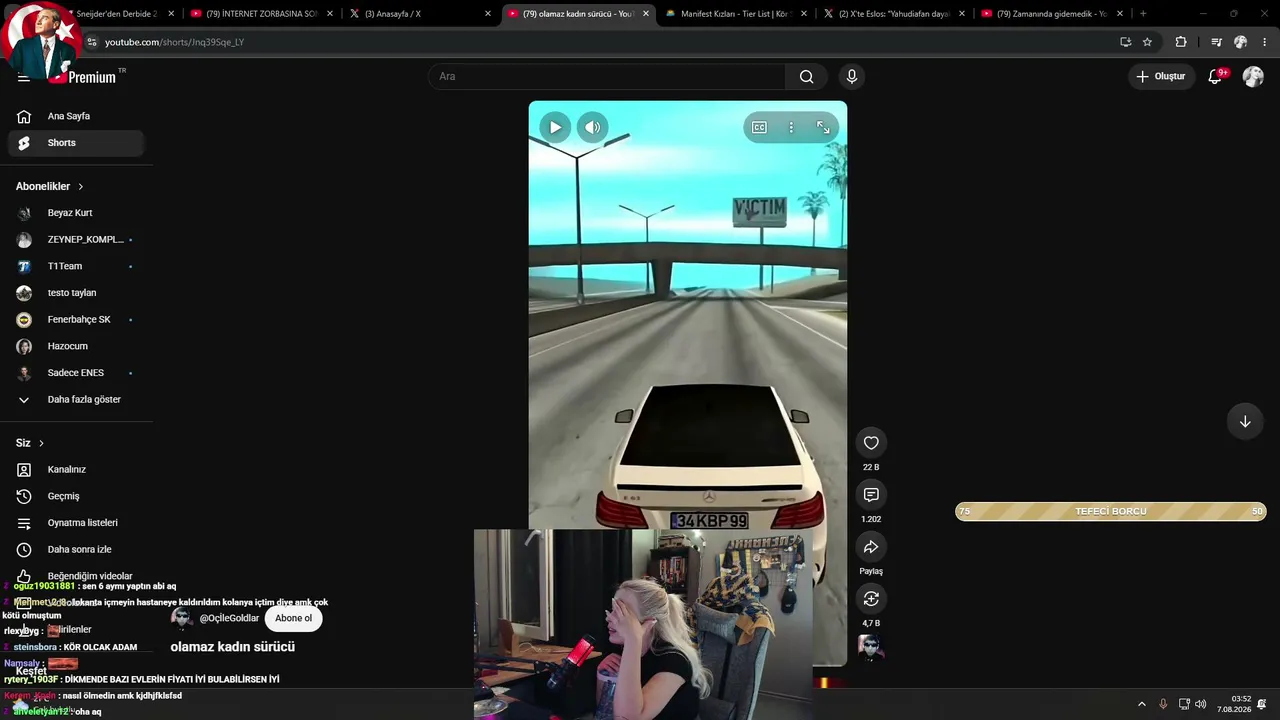
Task: Close the olamaz kadın sürücü tab
Action: tap(646, 14)
